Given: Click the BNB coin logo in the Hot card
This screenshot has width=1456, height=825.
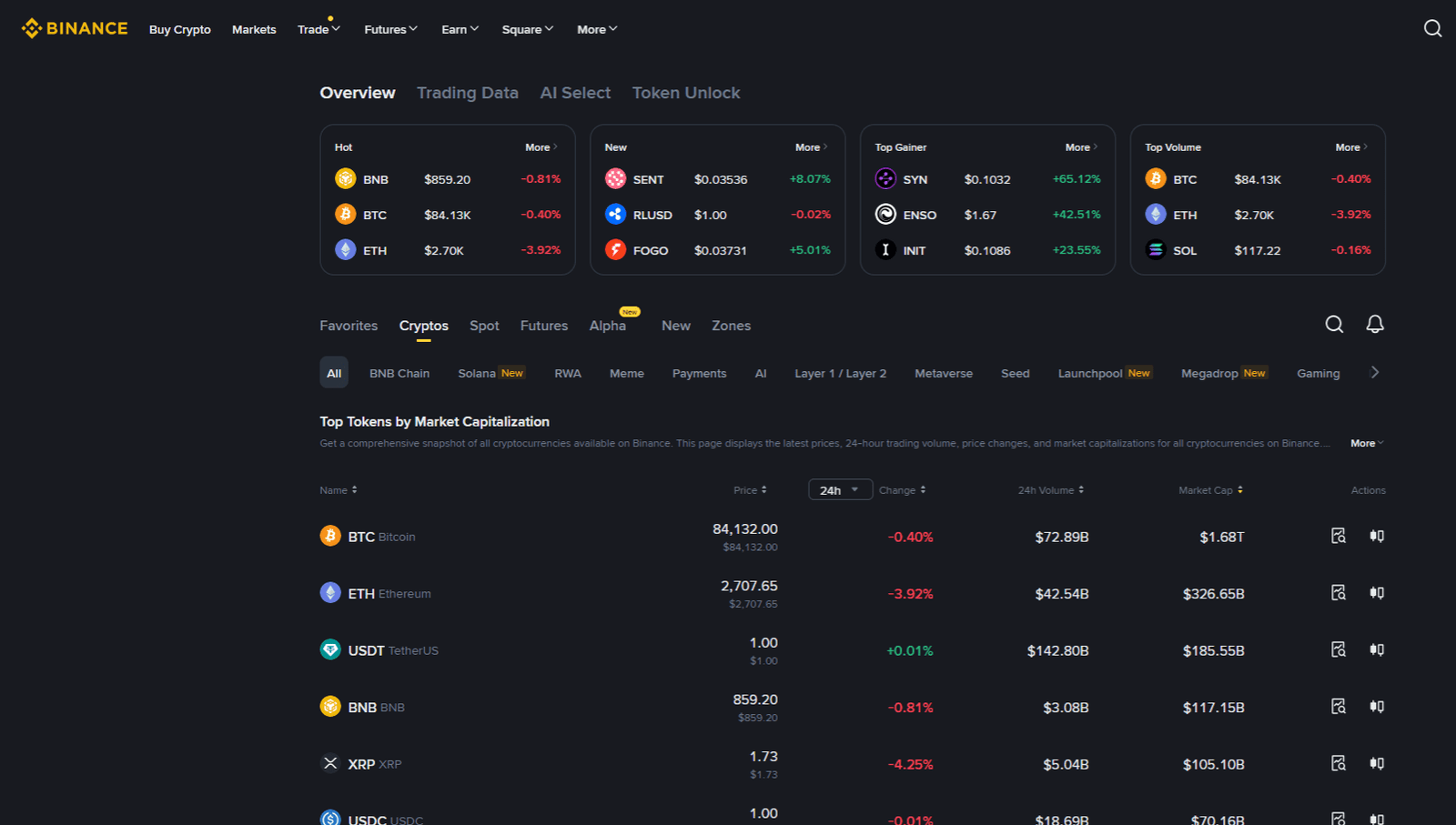Looking at the screenshot, I should pyautogui.click(x=346, y=178).
